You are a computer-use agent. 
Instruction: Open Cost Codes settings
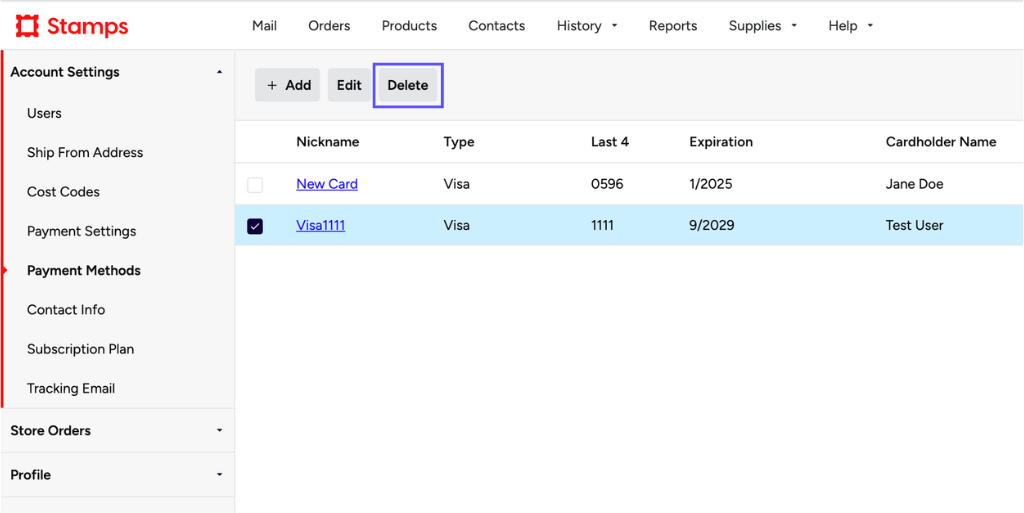[63, 192]
